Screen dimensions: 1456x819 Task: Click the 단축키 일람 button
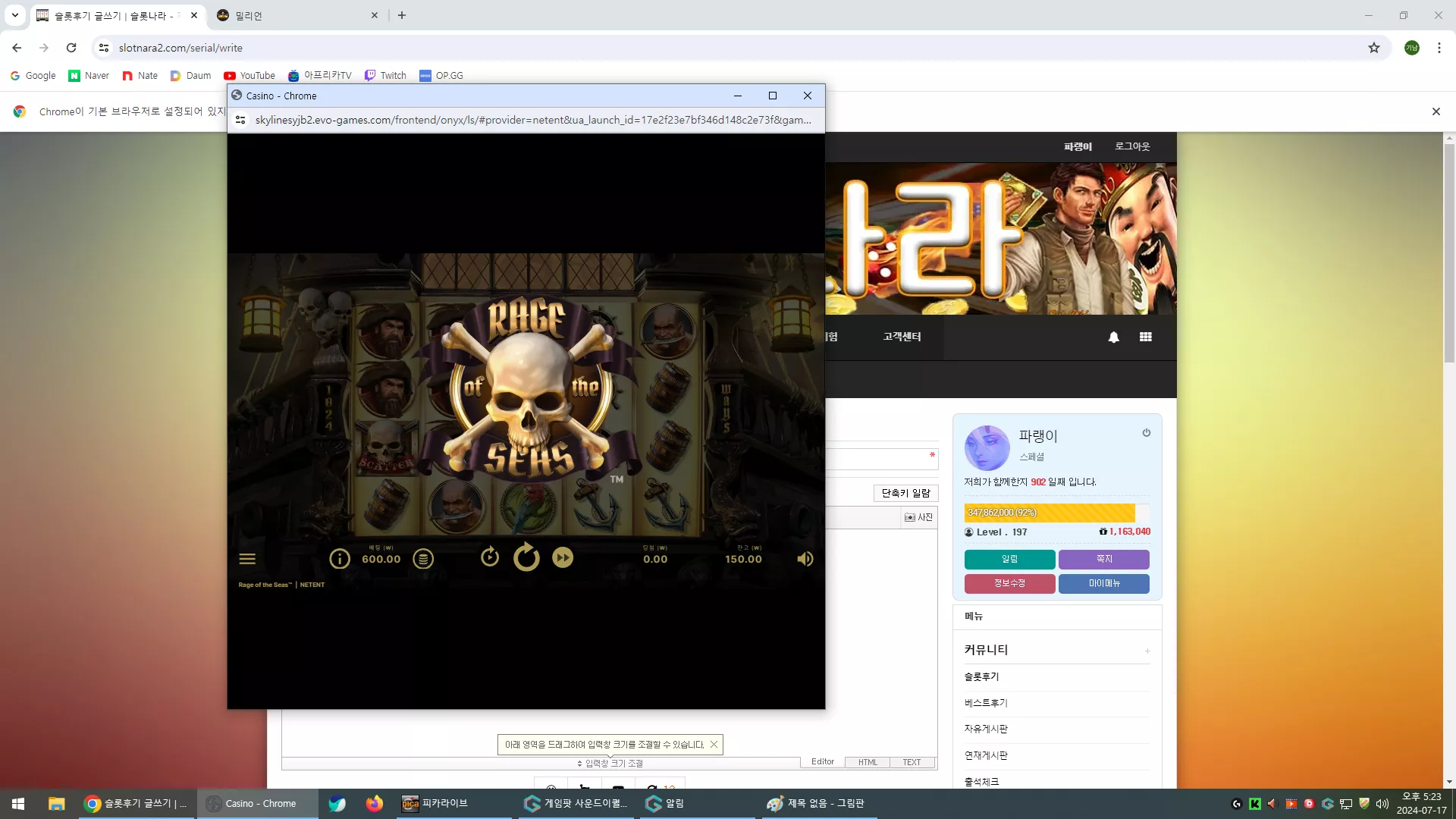[x=905, y=493]
